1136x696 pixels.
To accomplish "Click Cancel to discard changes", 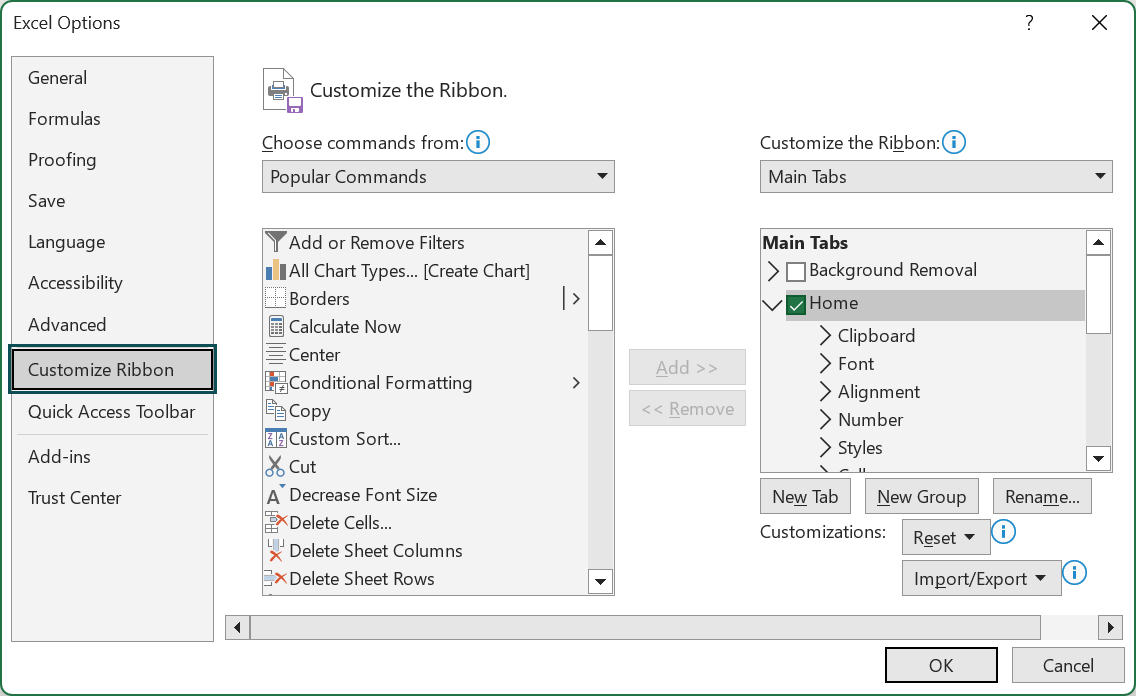I will coord(1068,665).
